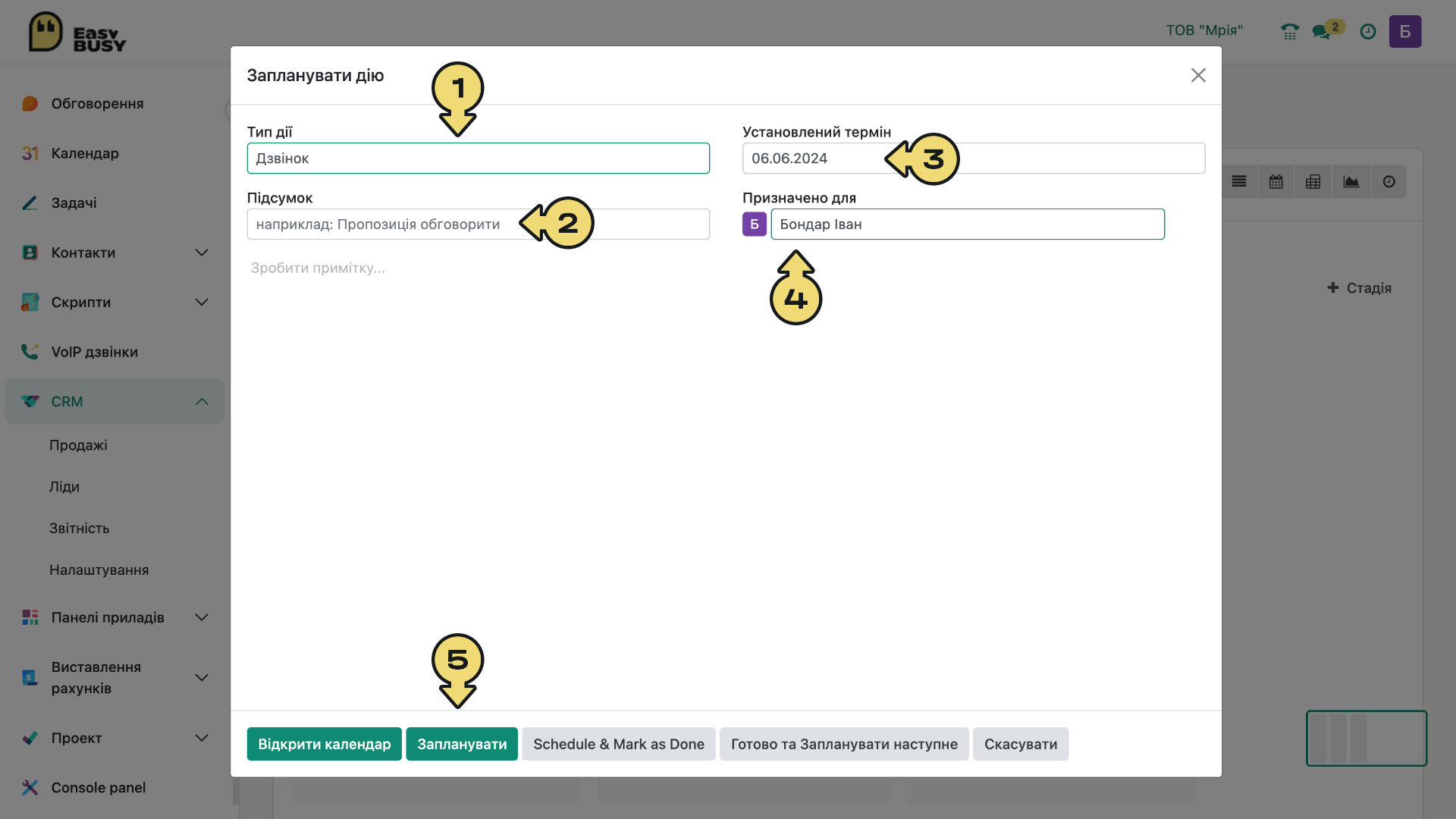Click the Відкрити календар button

[x=325, y=744]
